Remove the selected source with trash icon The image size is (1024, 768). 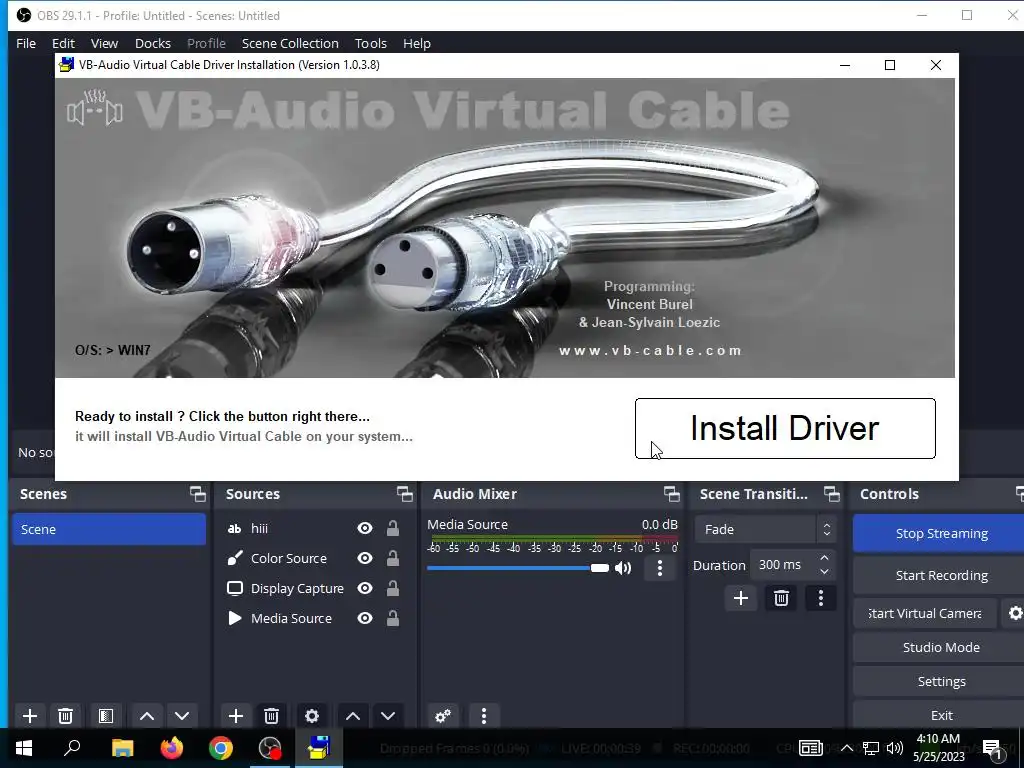point(272,716)
